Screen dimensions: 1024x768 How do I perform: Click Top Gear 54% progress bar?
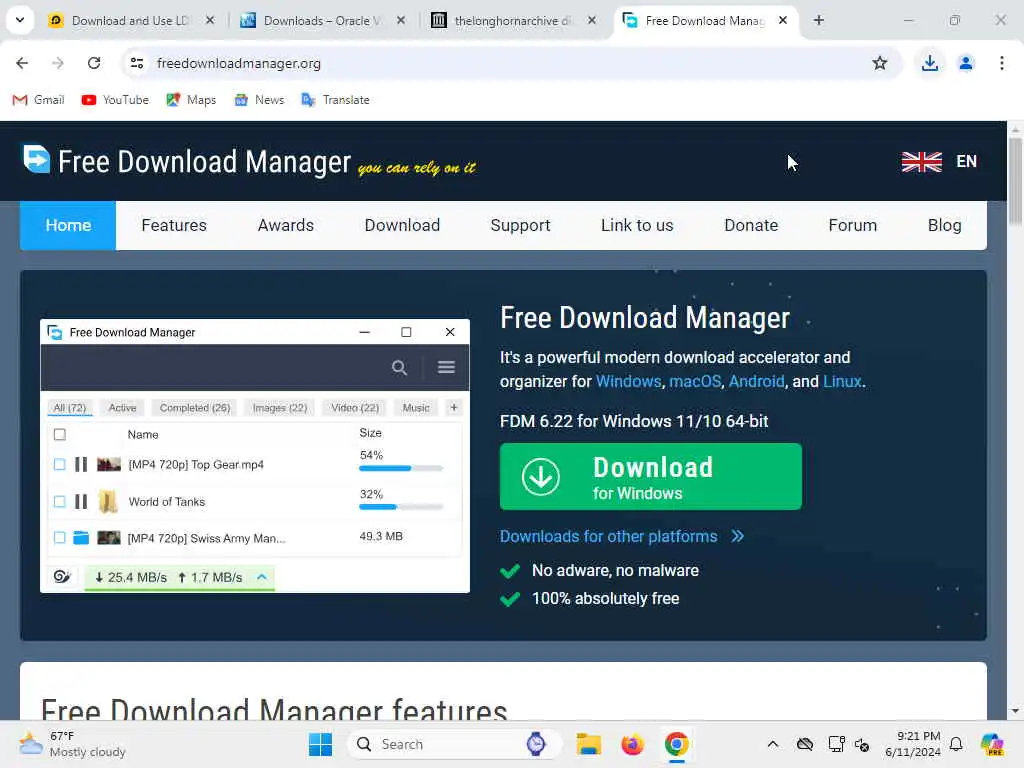pyautogui.click(x=401, y=468)
